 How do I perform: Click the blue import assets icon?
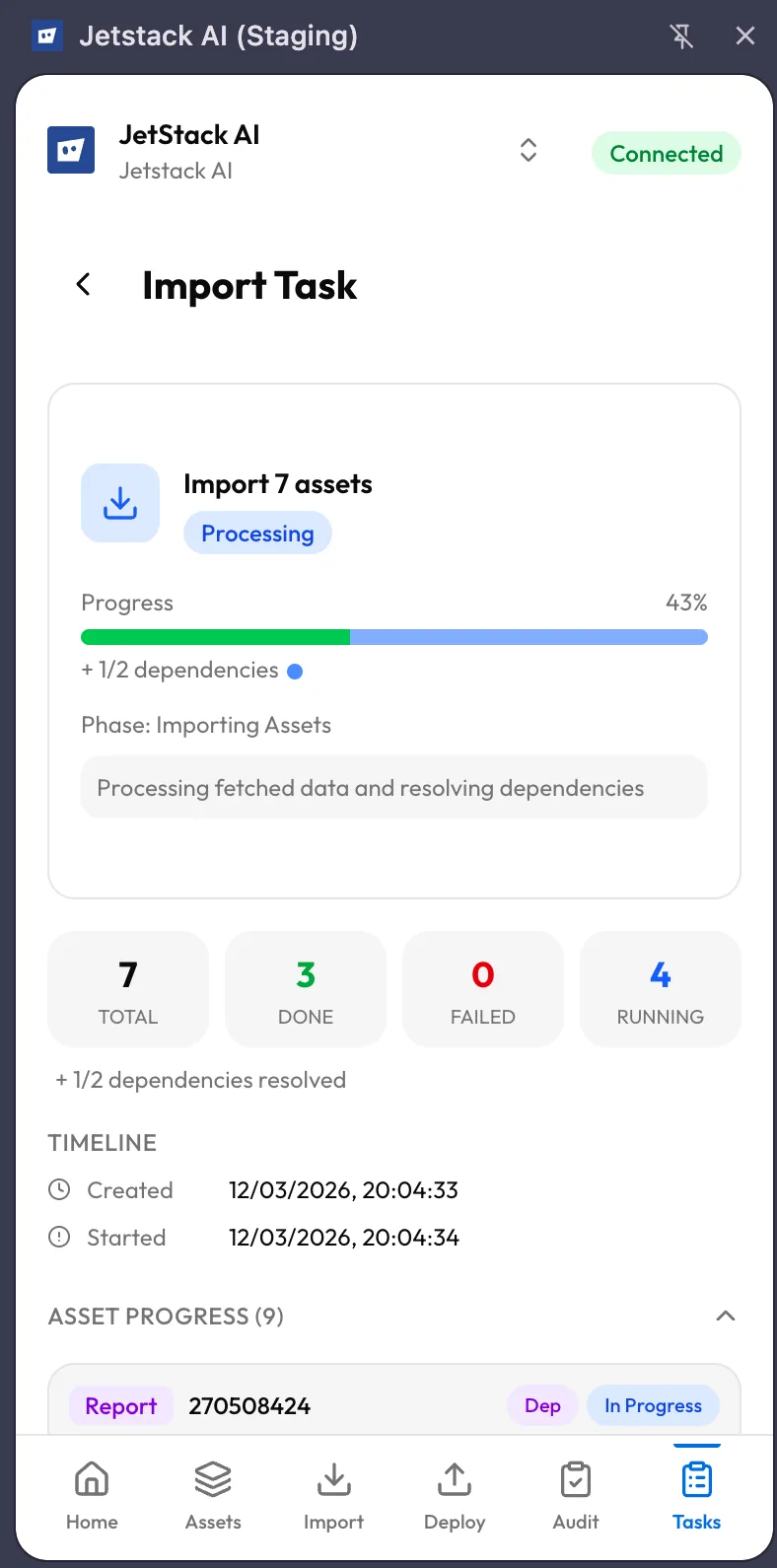point(119,502)
